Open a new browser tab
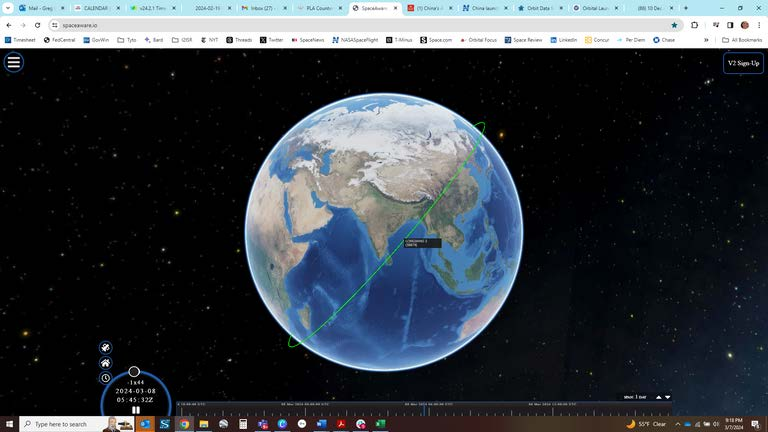Screen dimensions: 768x432 pyautogui.click(x=686, y=8)
